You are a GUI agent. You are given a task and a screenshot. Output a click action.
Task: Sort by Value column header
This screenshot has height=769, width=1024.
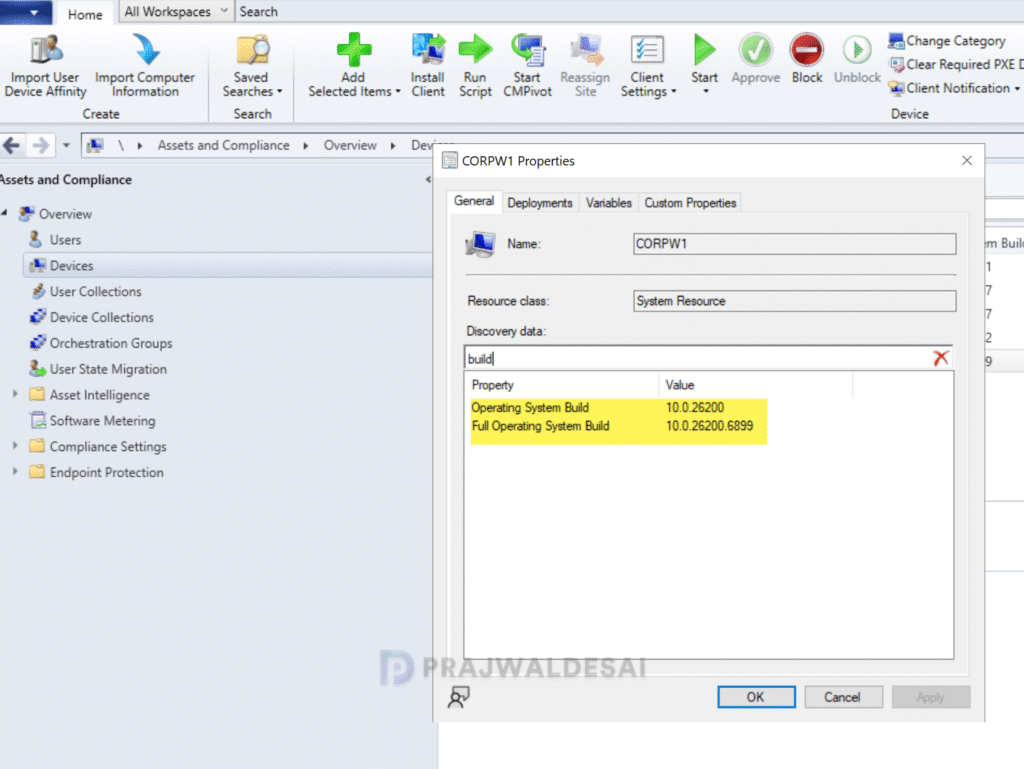tap(756, 385)
